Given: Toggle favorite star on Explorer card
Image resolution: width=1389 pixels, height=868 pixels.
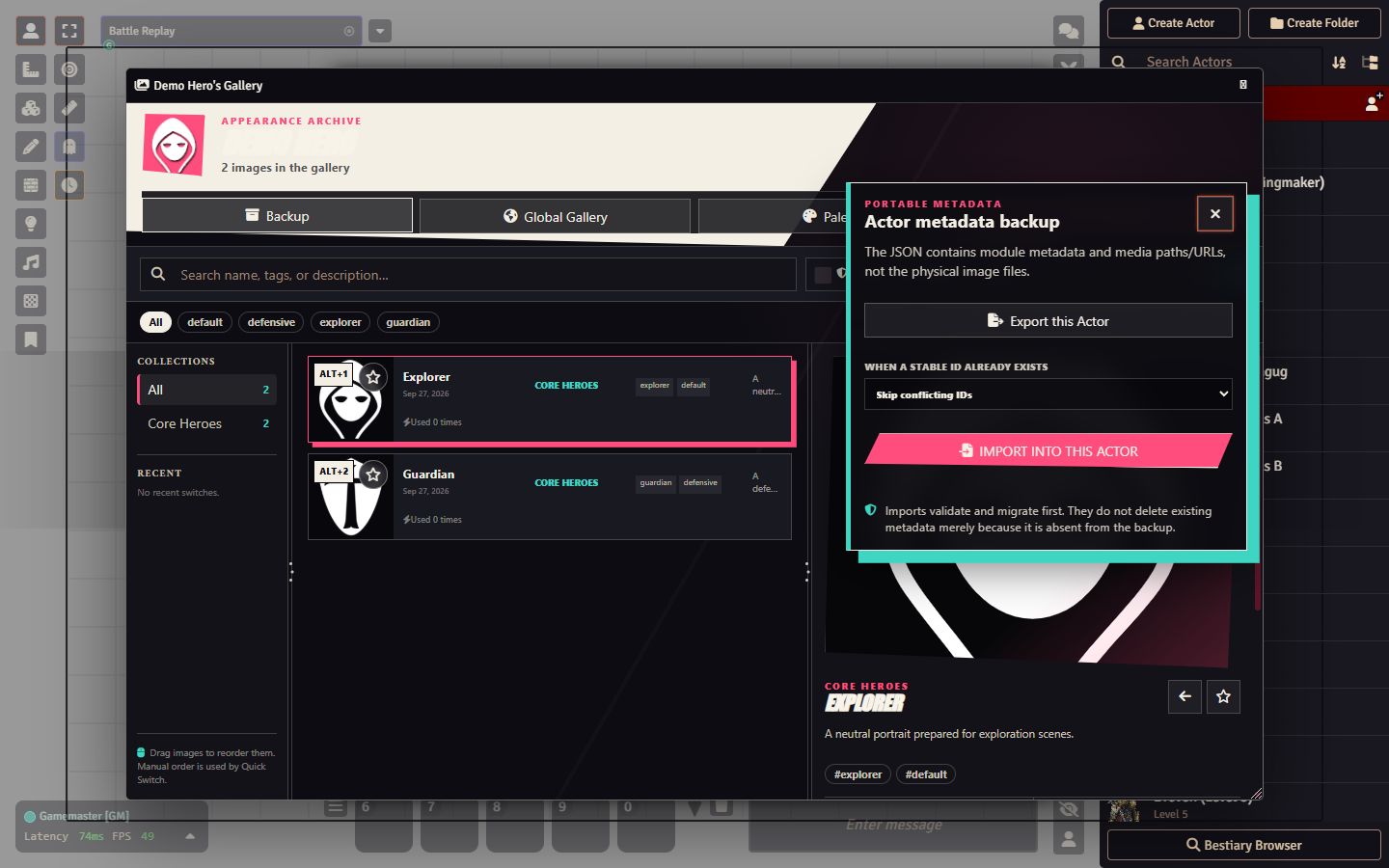Looking at the screenshot, I should [373, 377].
